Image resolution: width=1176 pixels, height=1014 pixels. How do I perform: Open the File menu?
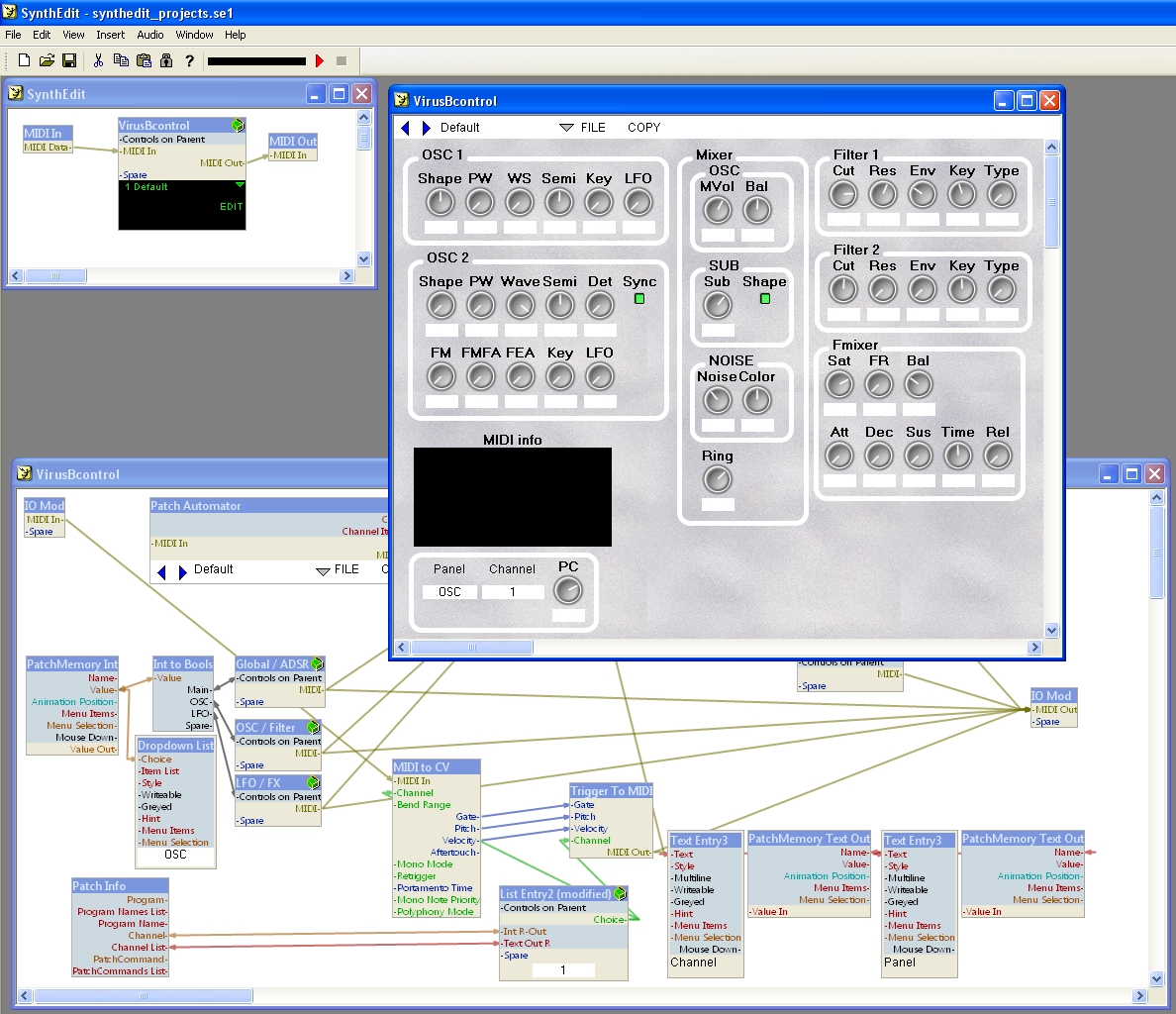pos(14,35)
